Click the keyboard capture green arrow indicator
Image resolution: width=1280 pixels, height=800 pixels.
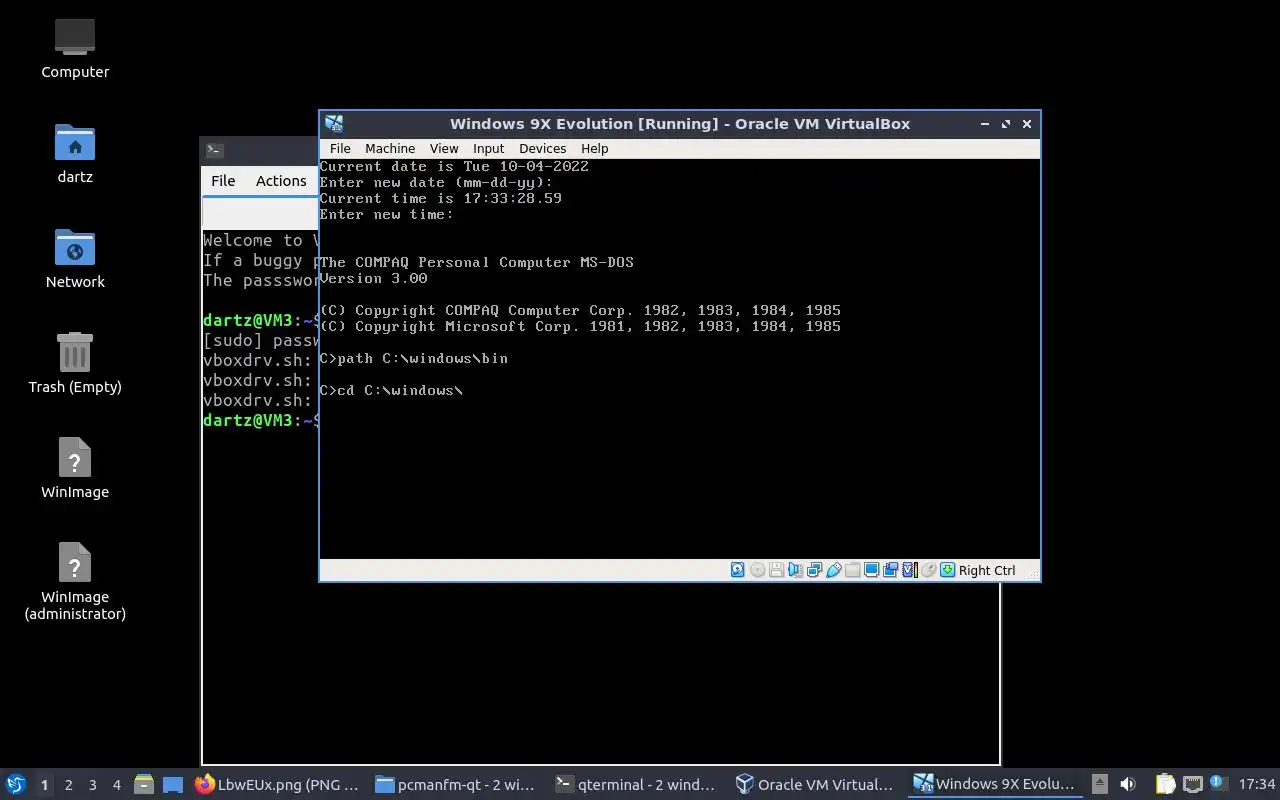(947, 570)
